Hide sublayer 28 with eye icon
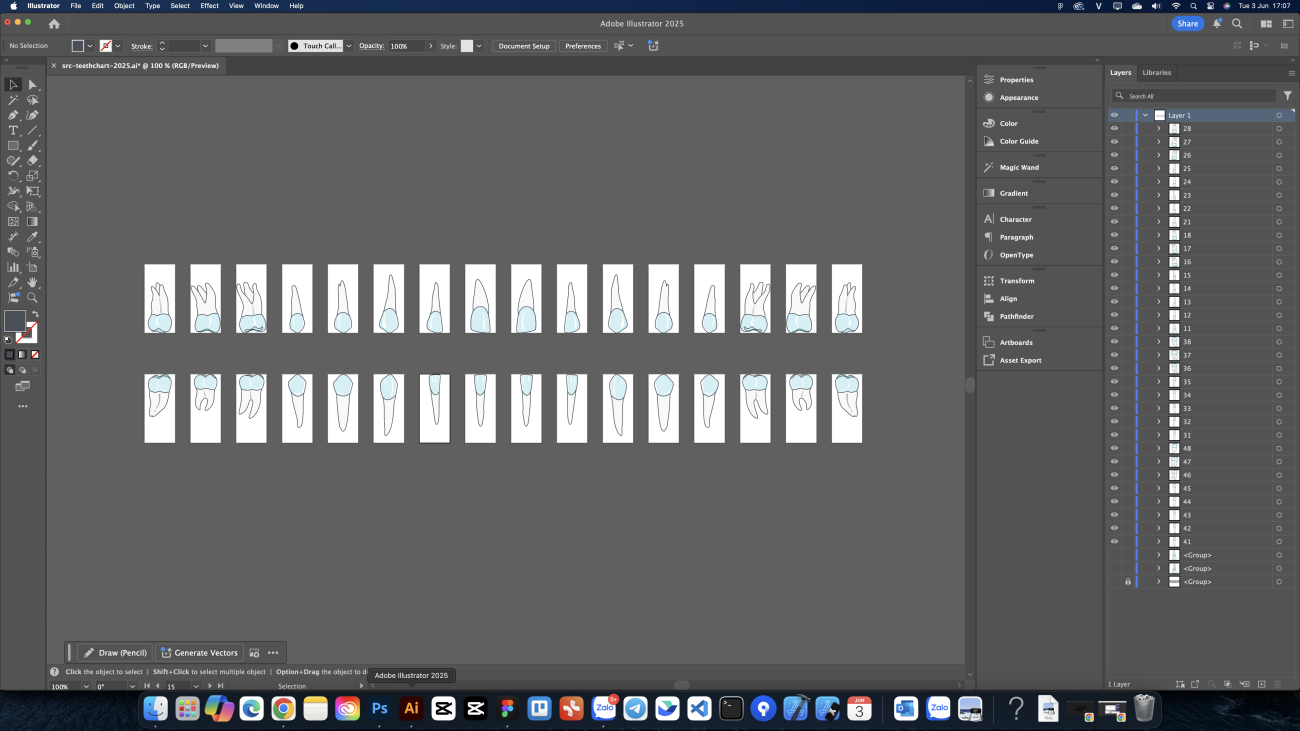 click(1114, 128)
